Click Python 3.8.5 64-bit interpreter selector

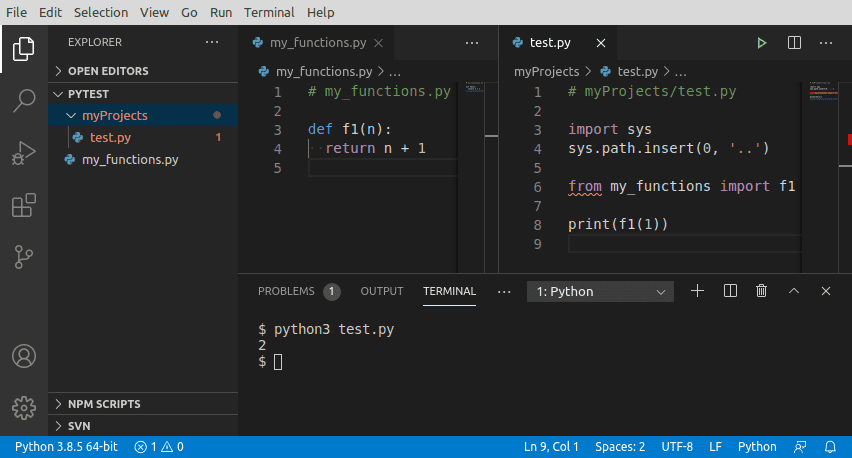(x=66, y=447)
